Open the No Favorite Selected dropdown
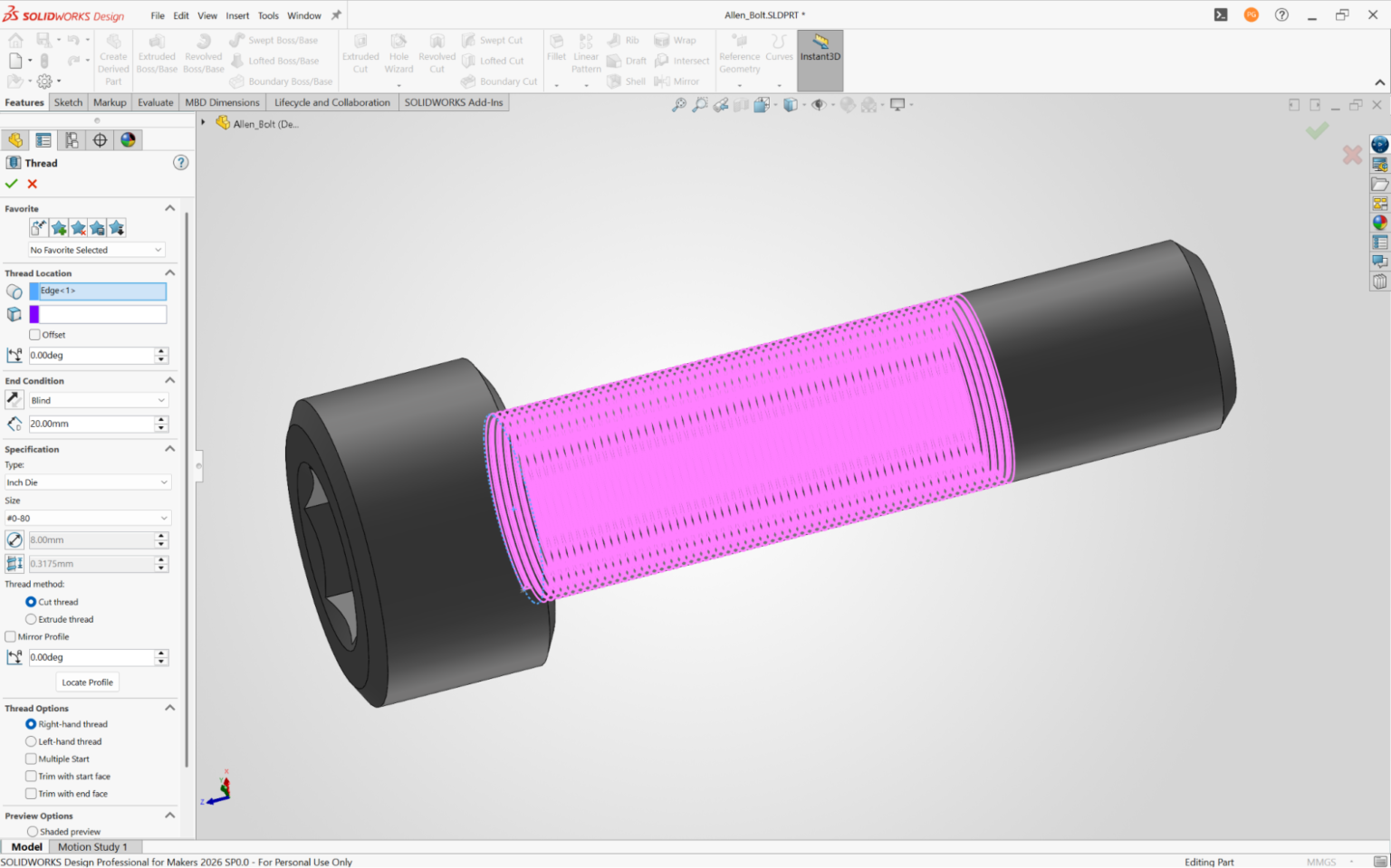Image resolution: width=1391 pixels, height=868 pixels. [96, 250]
